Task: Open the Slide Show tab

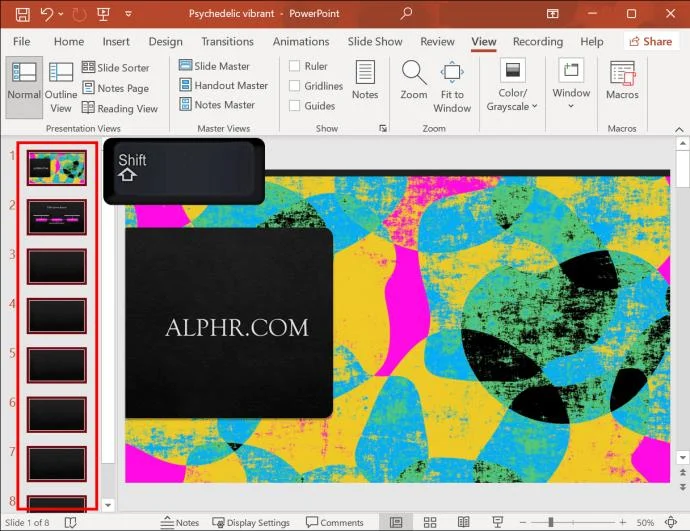Action: pyautogui.click(x=375, y=41)
